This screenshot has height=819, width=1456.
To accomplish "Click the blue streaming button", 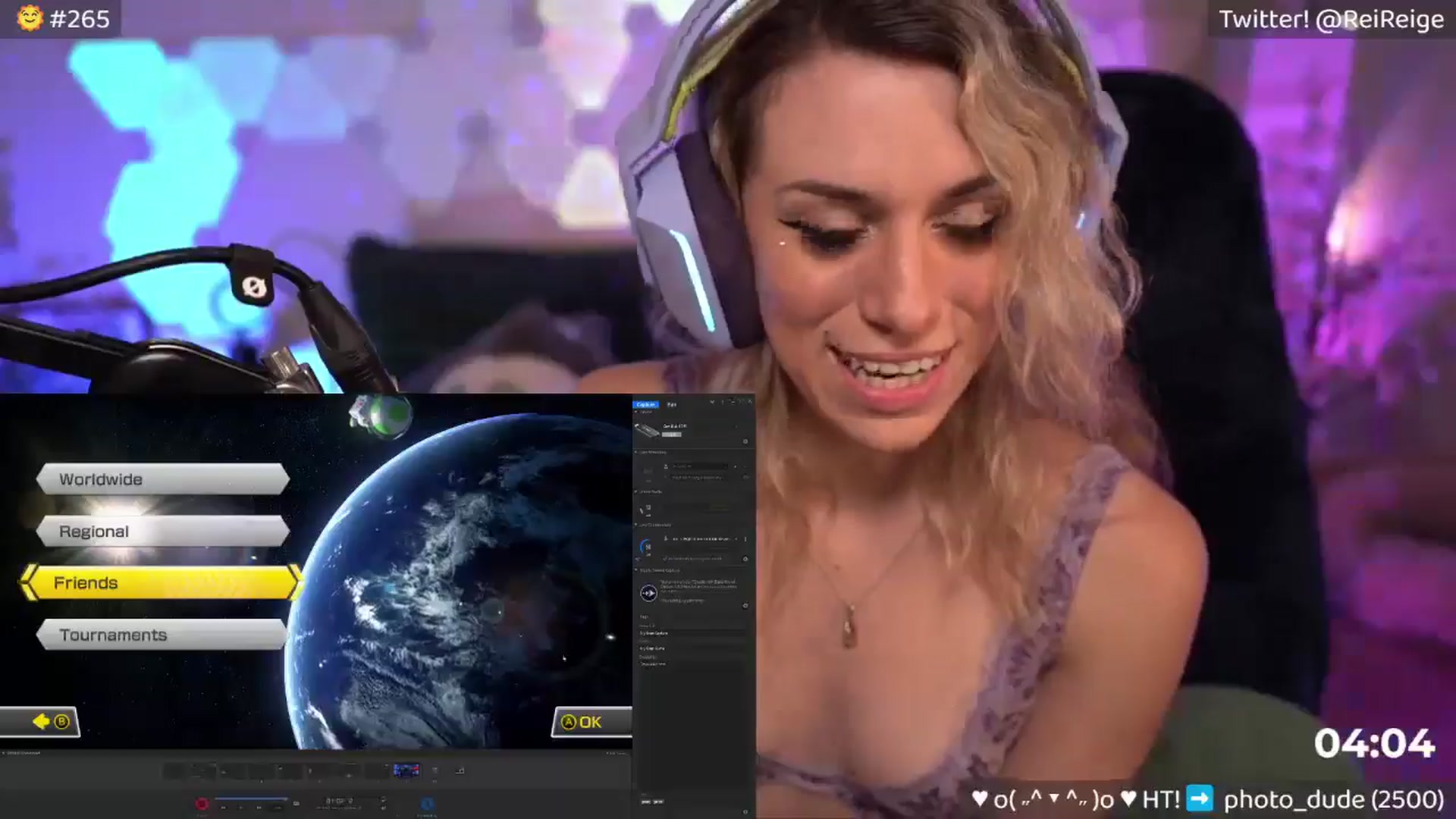I will (x=427, y=804).
